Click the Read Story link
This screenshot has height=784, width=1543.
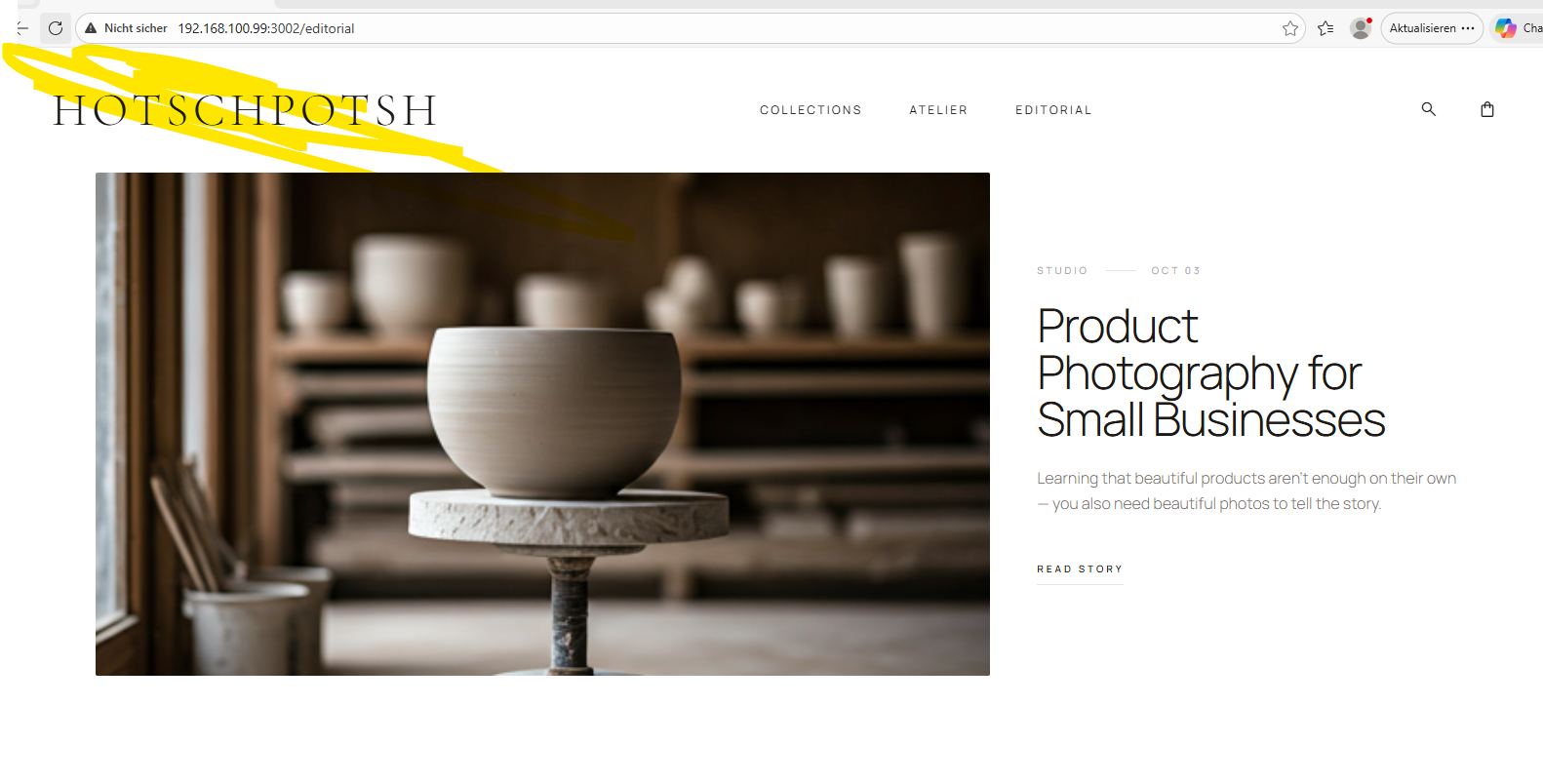click(x=1080, y=569)
